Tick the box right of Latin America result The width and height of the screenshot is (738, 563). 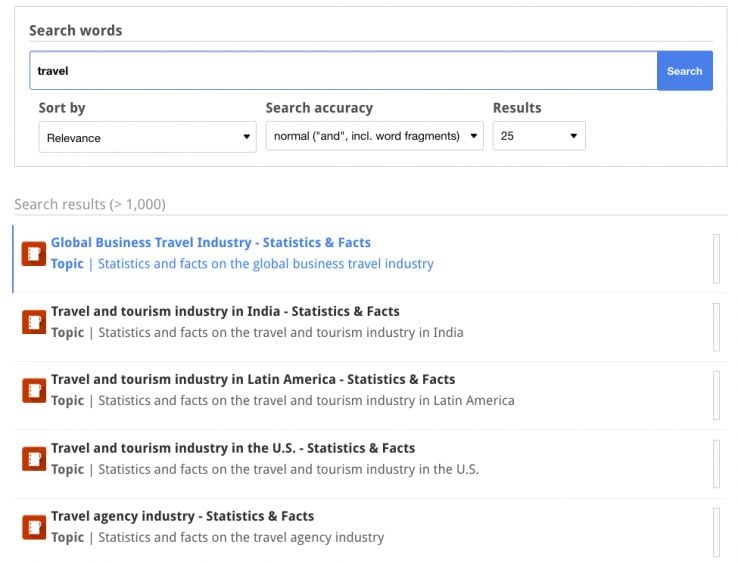click(x=716, y=395)
